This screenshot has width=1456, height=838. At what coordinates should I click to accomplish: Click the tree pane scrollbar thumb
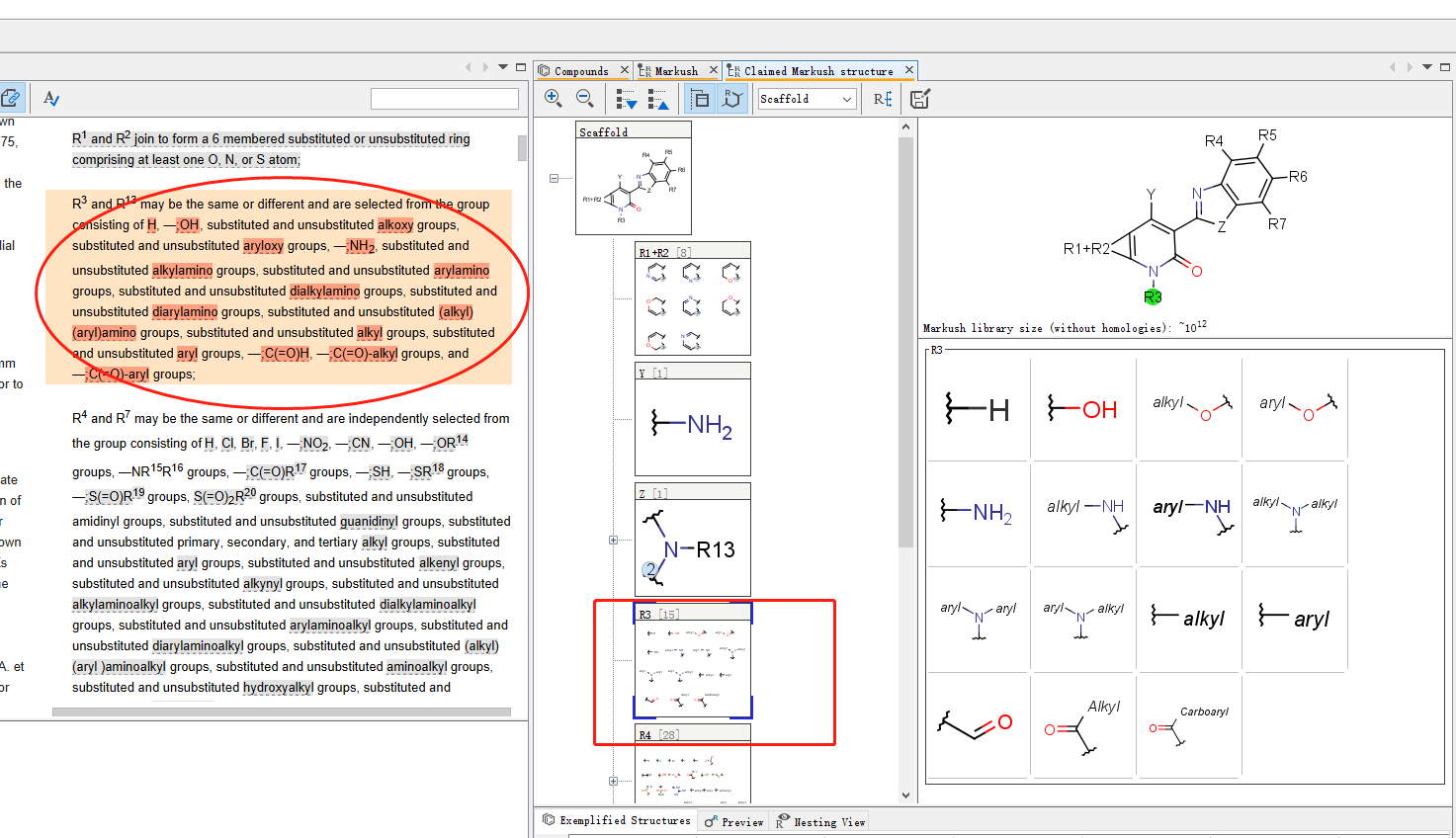pyautogui.click(x=905, y=341)
